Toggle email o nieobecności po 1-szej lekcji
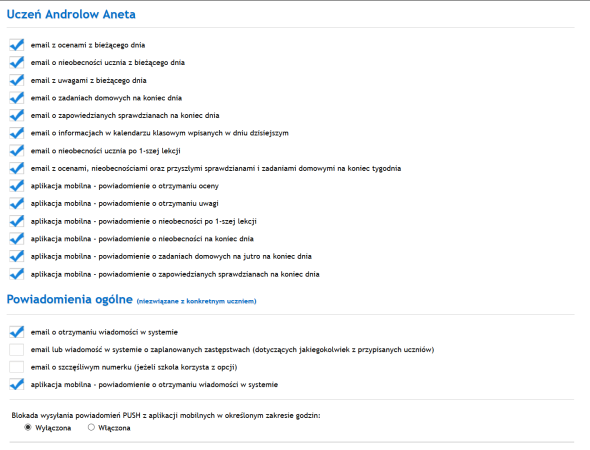 pos(17,151)
